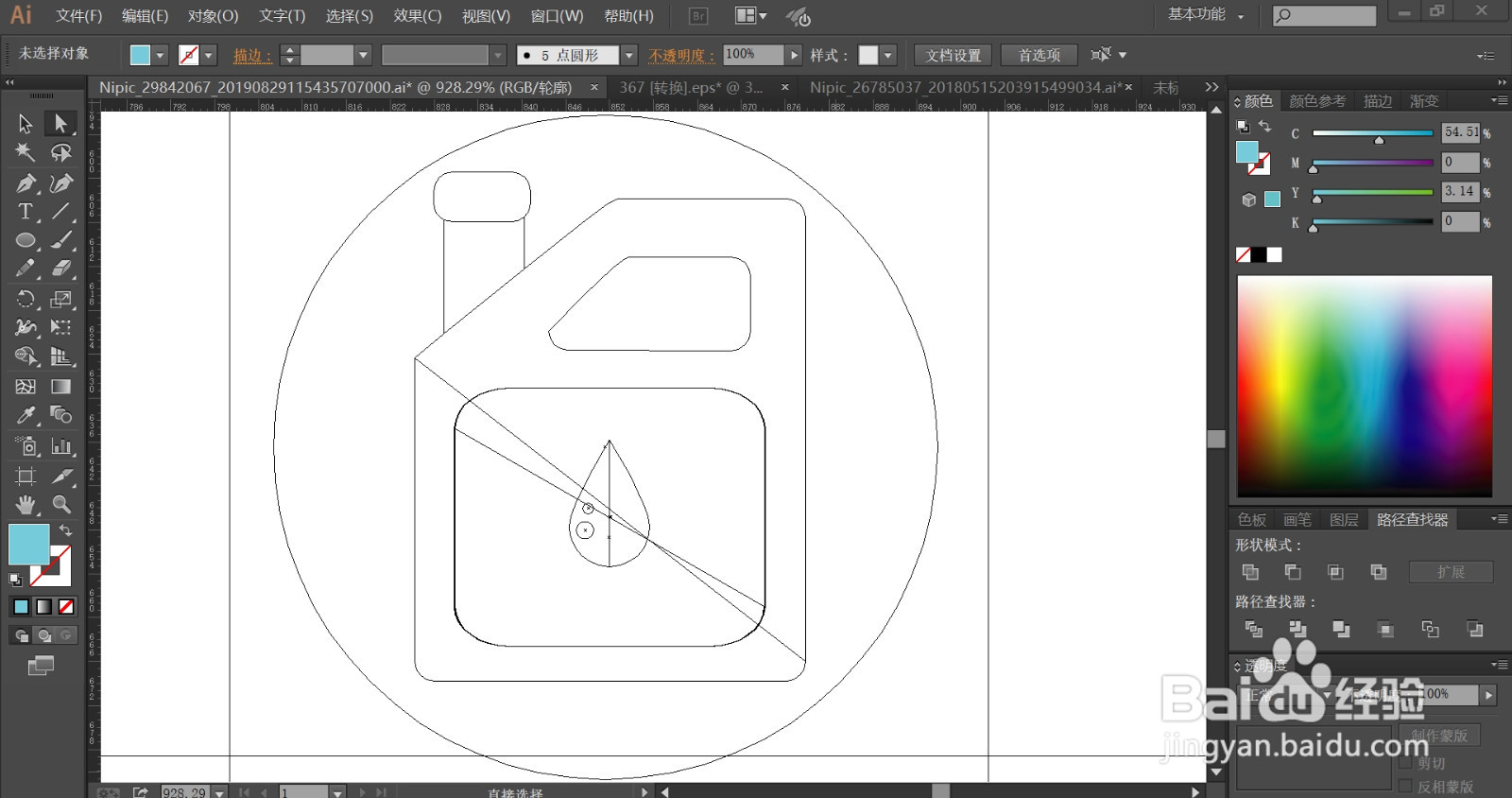Click the 首选项 button
Viewport: 1512px width, 798px height.
pyautogui.click(x=1039, y=56)
